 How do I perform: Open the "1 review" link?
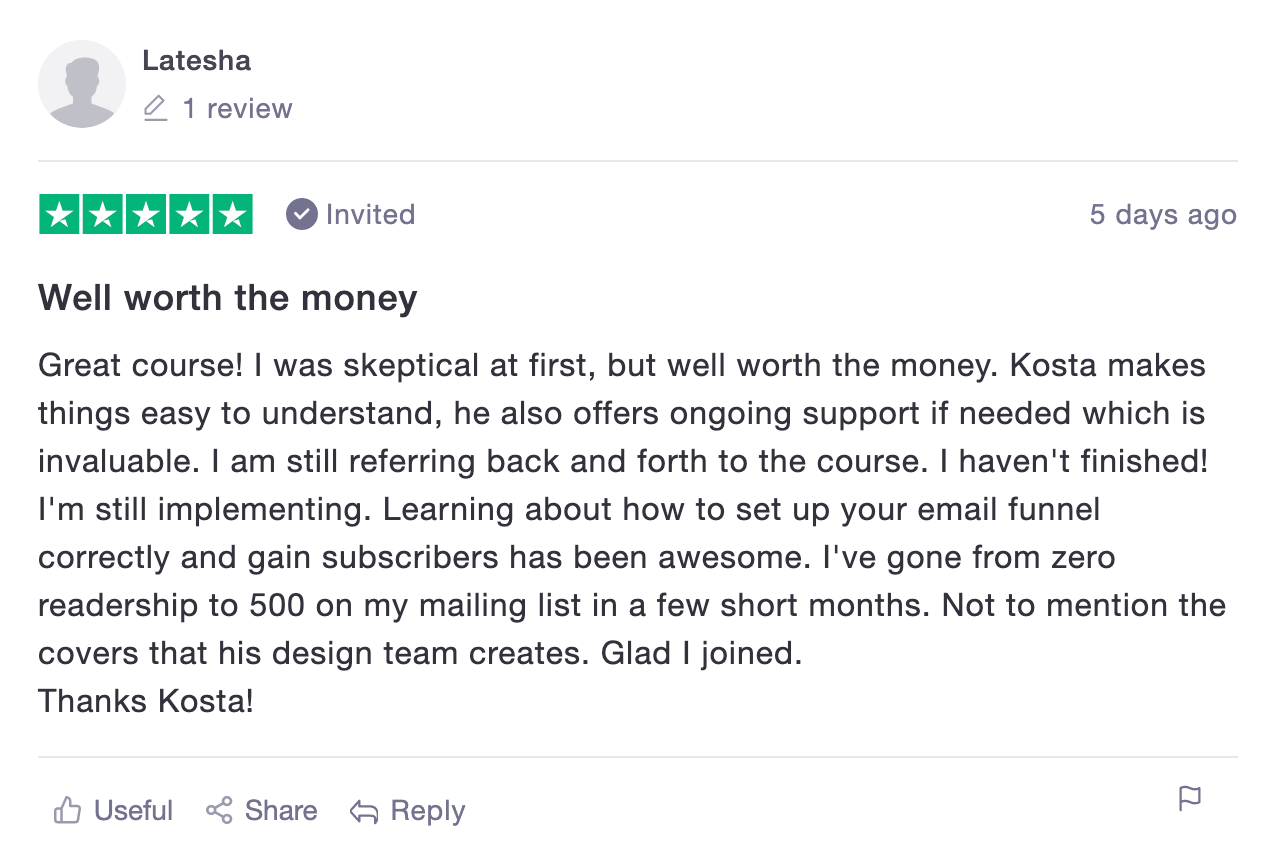237,108
